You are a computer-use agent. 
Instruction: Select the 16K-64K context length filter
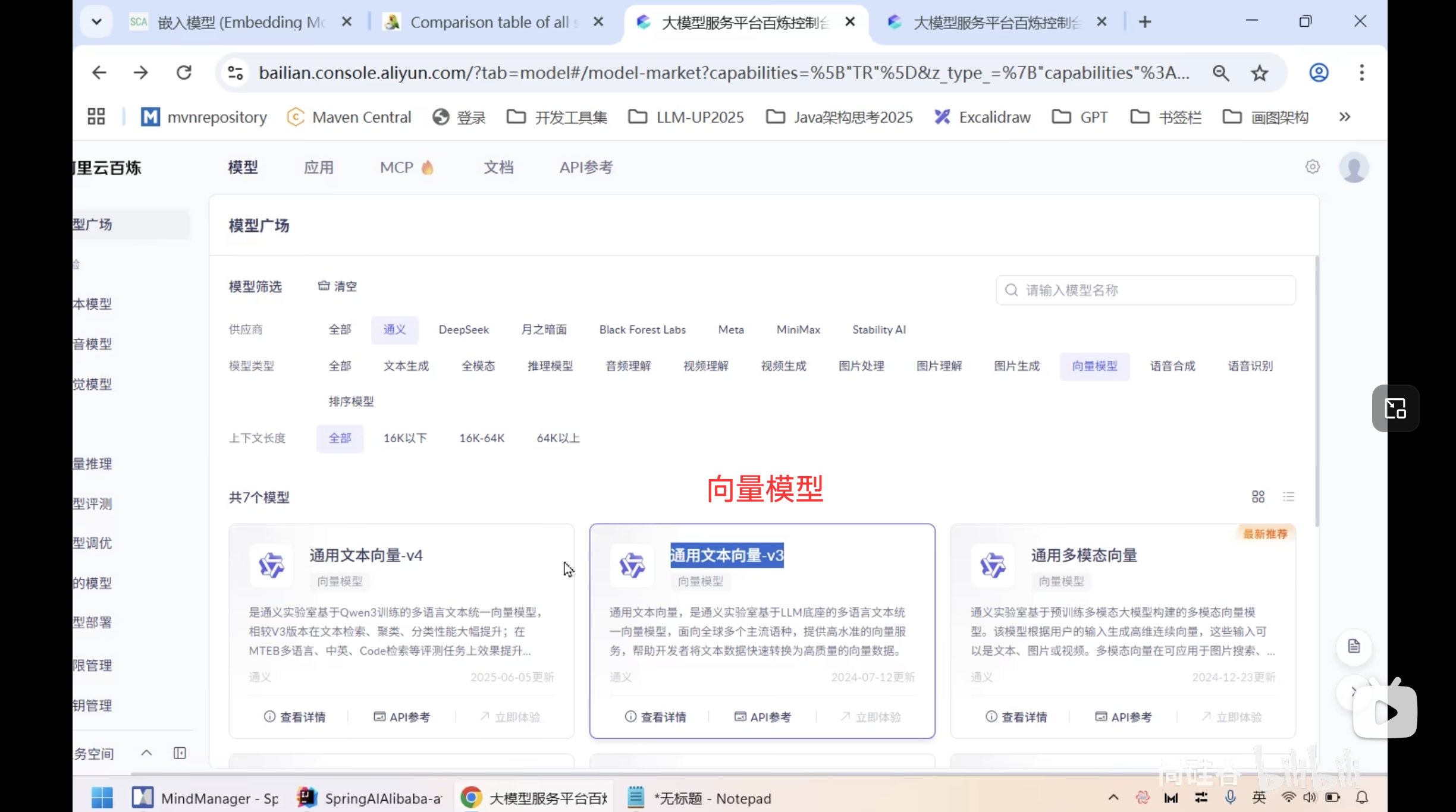pos(482,438)
